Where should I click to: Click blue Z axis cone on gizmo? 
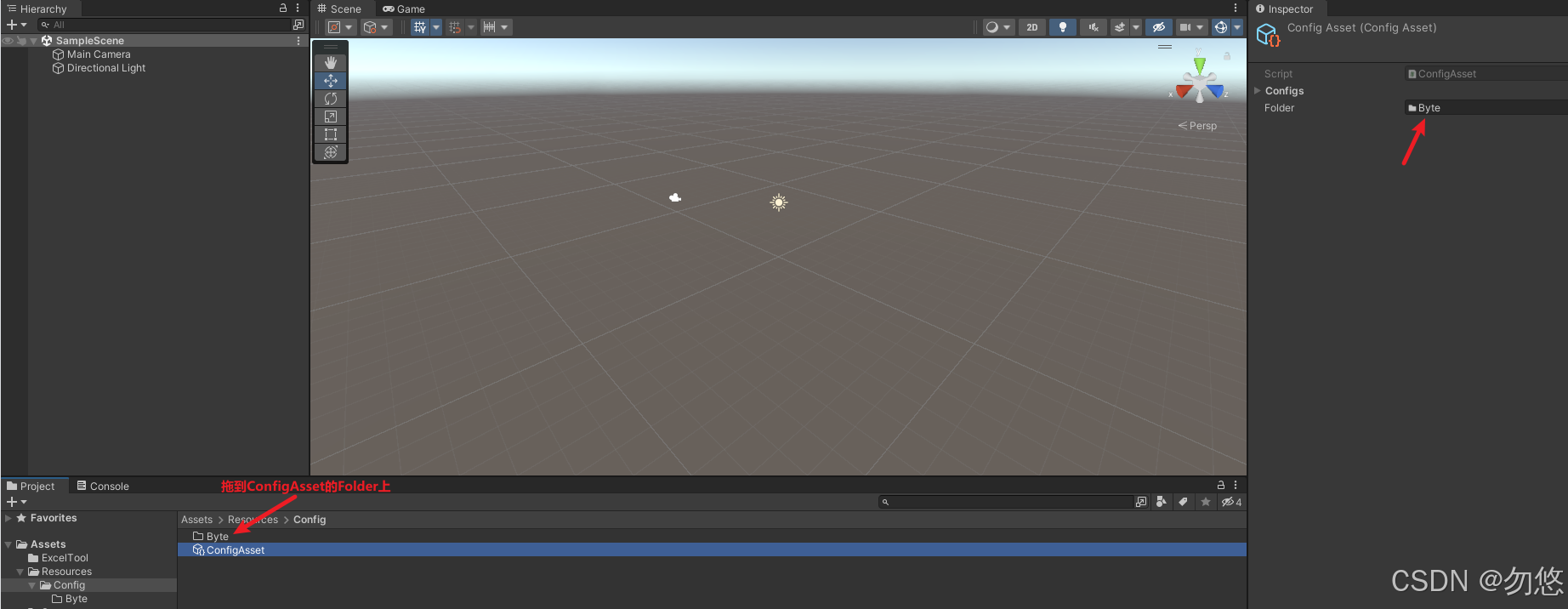coord(1215,90)
